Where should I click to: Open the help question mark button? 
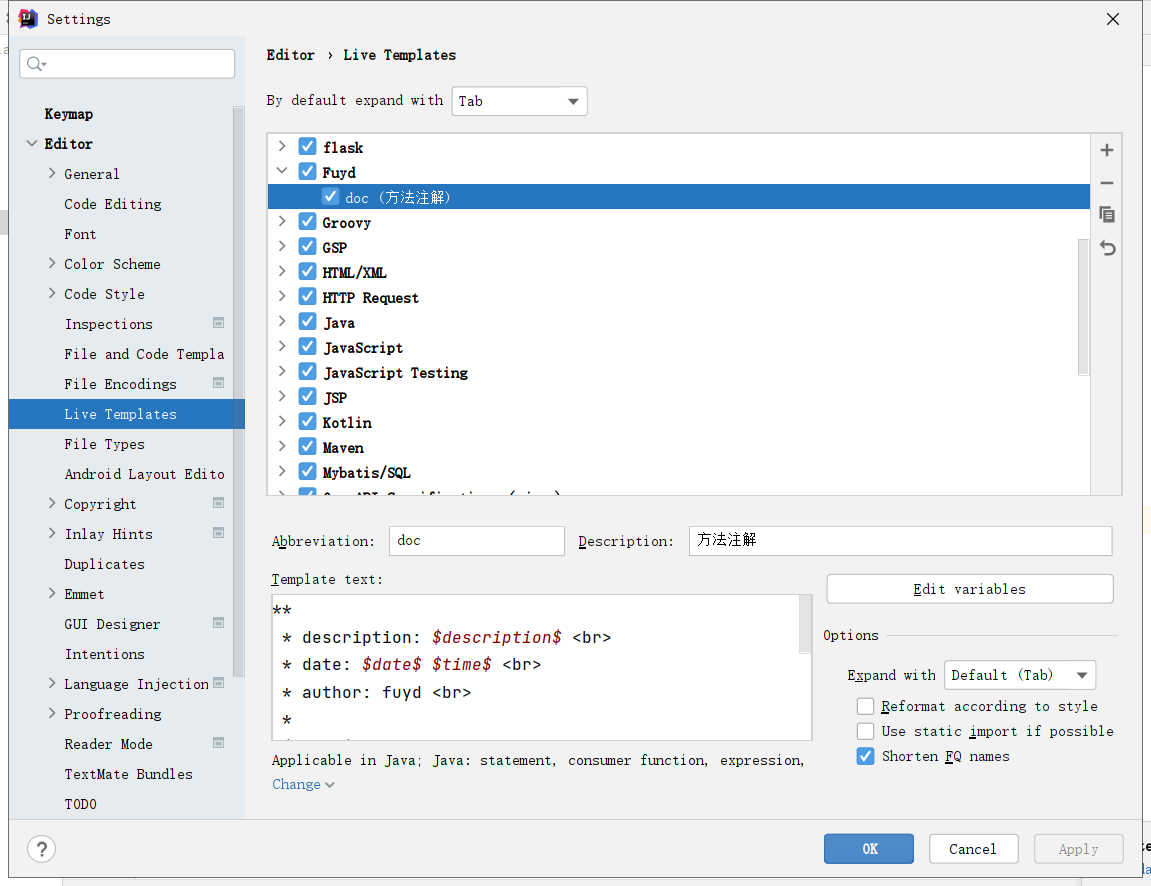pyautogui.click(x=42, y=849)
